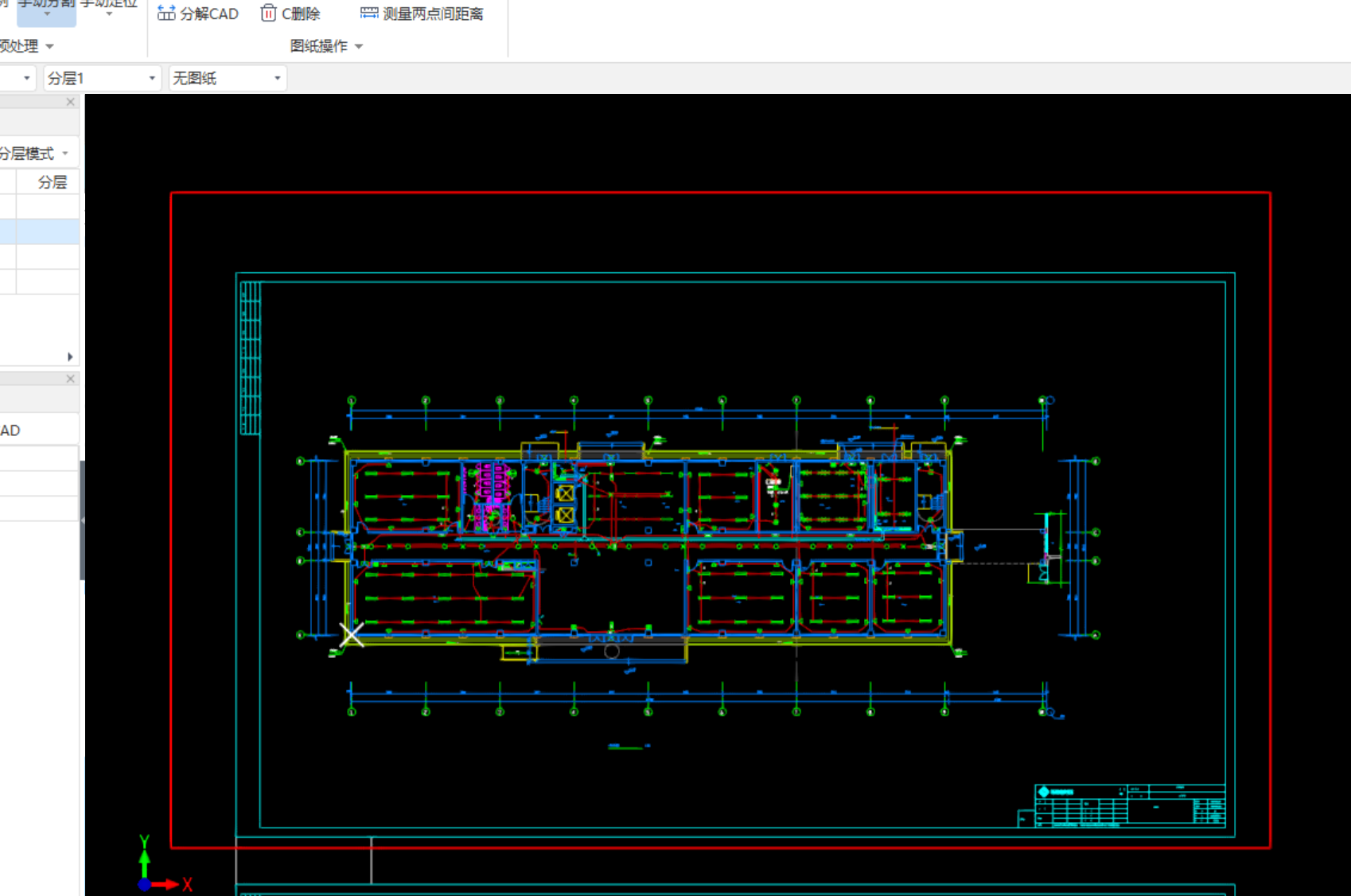The image size is (1351, 896).
Task: Open the 手动定位 dropdown arrow
Action: [110, 14]
